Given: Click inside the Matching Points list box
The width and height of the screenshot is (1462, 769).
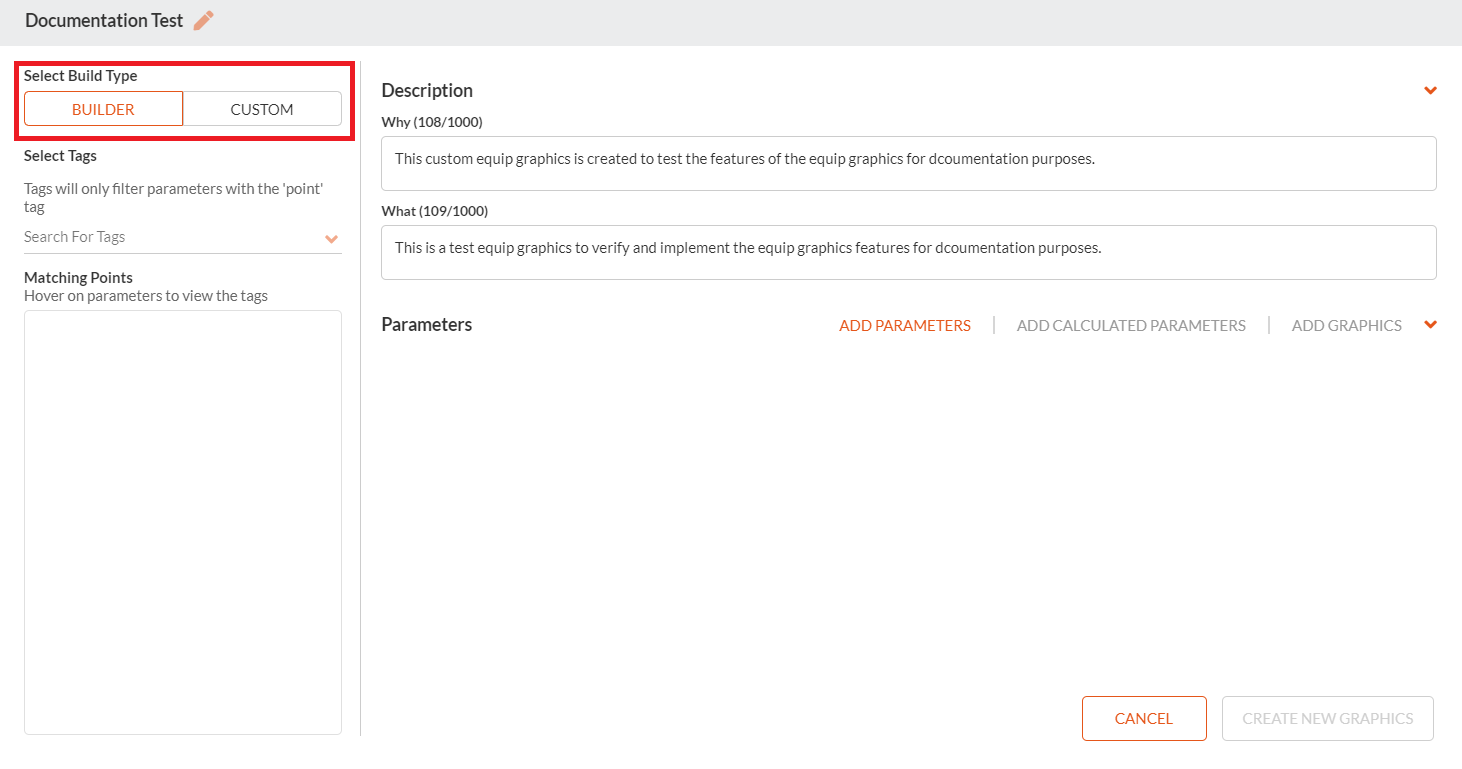Looking at the screenshot, I should pyautogui.click(x=183, y=522).
